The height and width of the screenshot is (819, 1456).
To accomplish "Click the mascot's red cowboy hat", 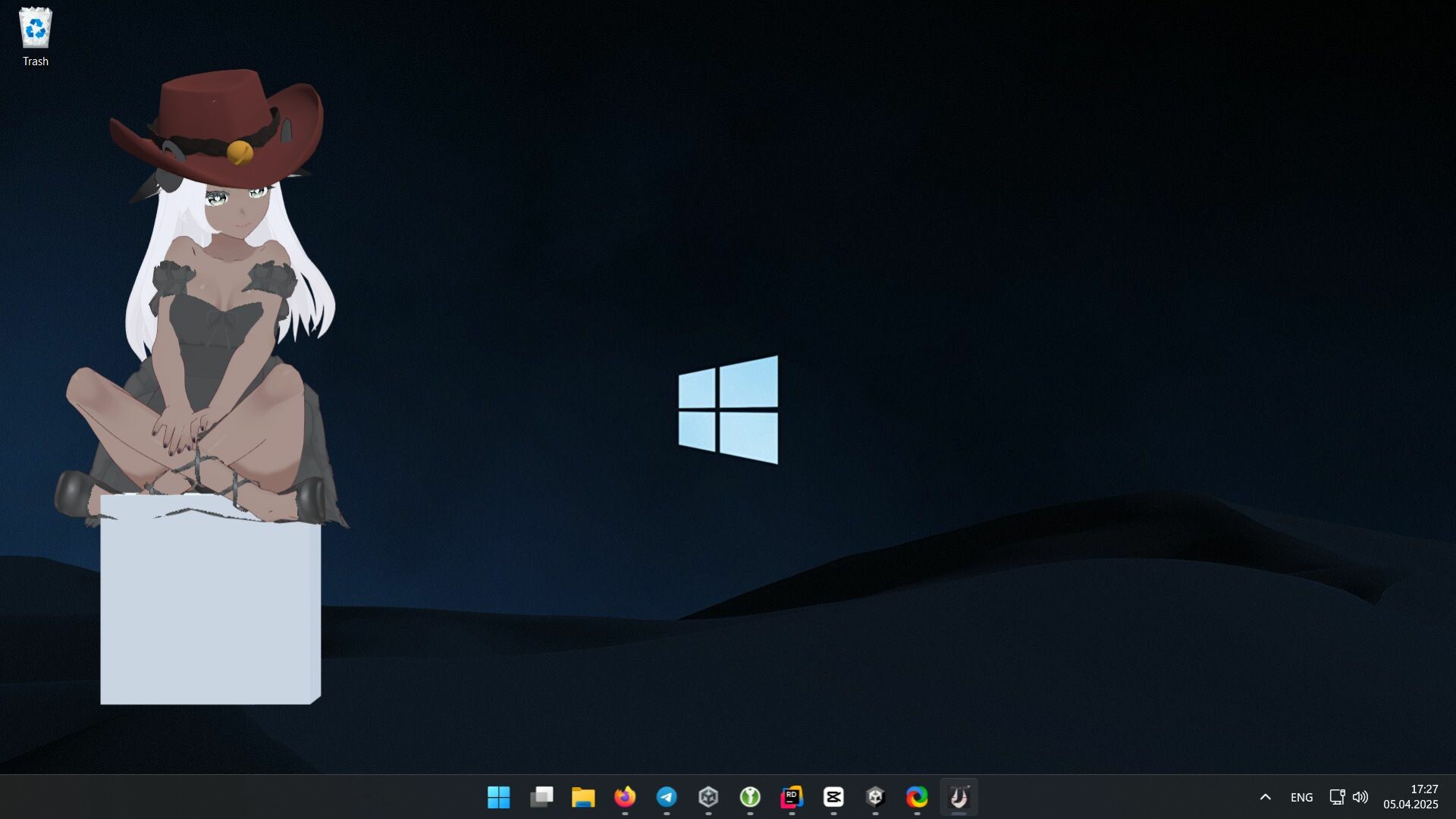I will click(x=218, y=127).
